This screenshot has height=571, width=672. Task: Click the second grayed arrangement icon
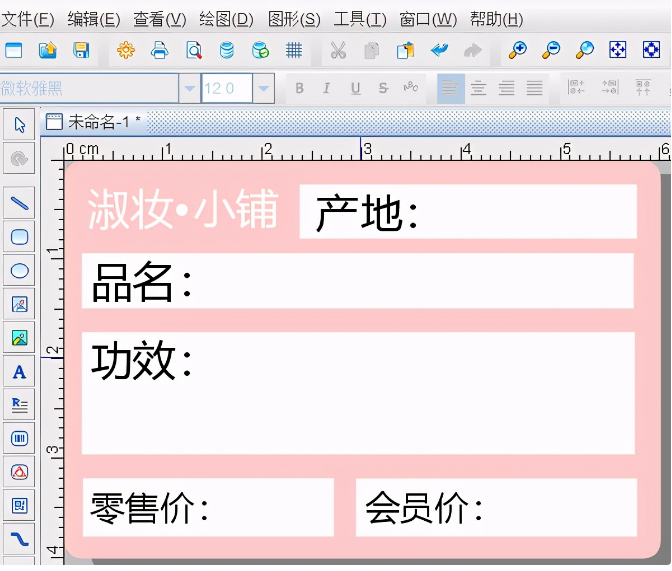point(609,87)
